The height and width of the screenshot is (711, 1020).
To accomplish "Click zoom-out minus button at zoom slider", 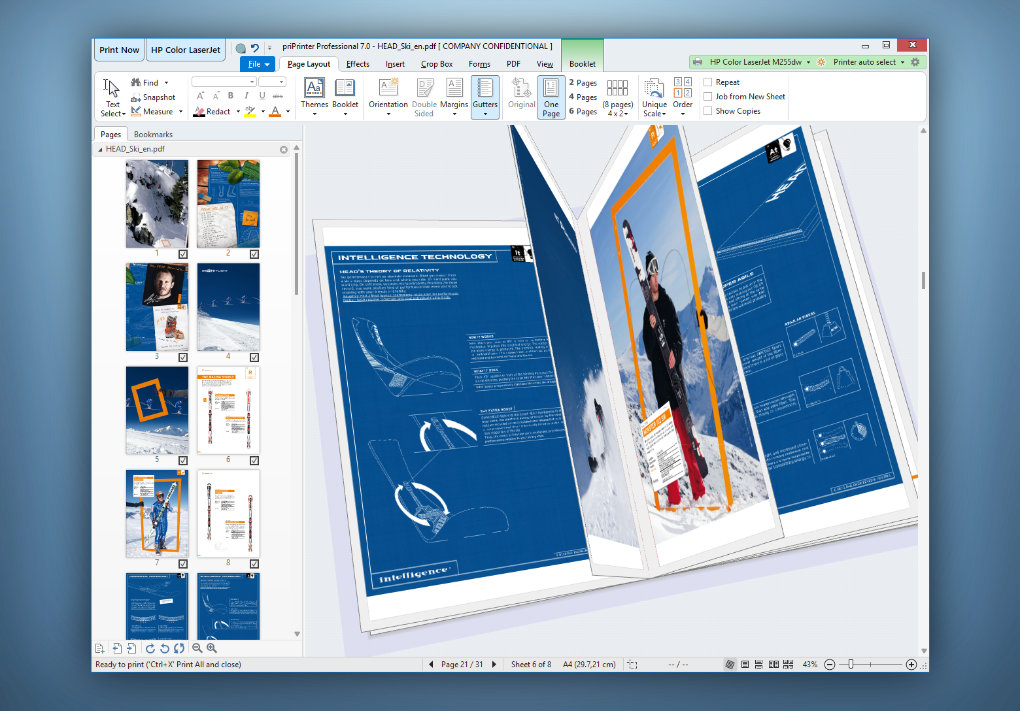I will point(829,664).
